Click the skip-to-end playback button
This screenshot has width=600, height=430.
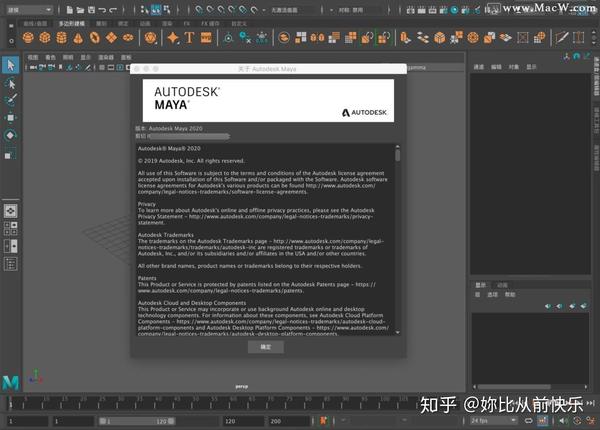tap(591, 403)
